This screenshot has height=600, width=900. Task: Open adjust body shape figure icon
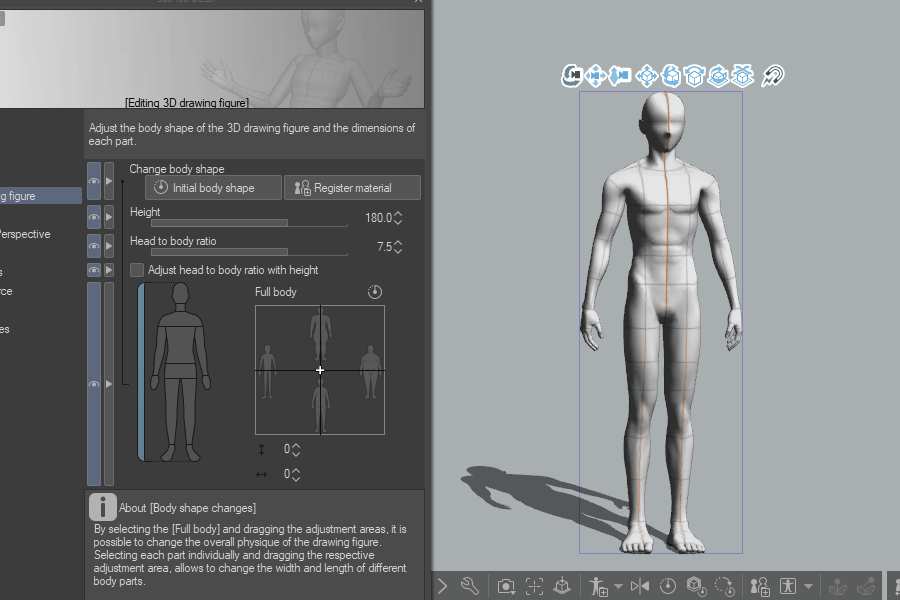click(788, 586)
